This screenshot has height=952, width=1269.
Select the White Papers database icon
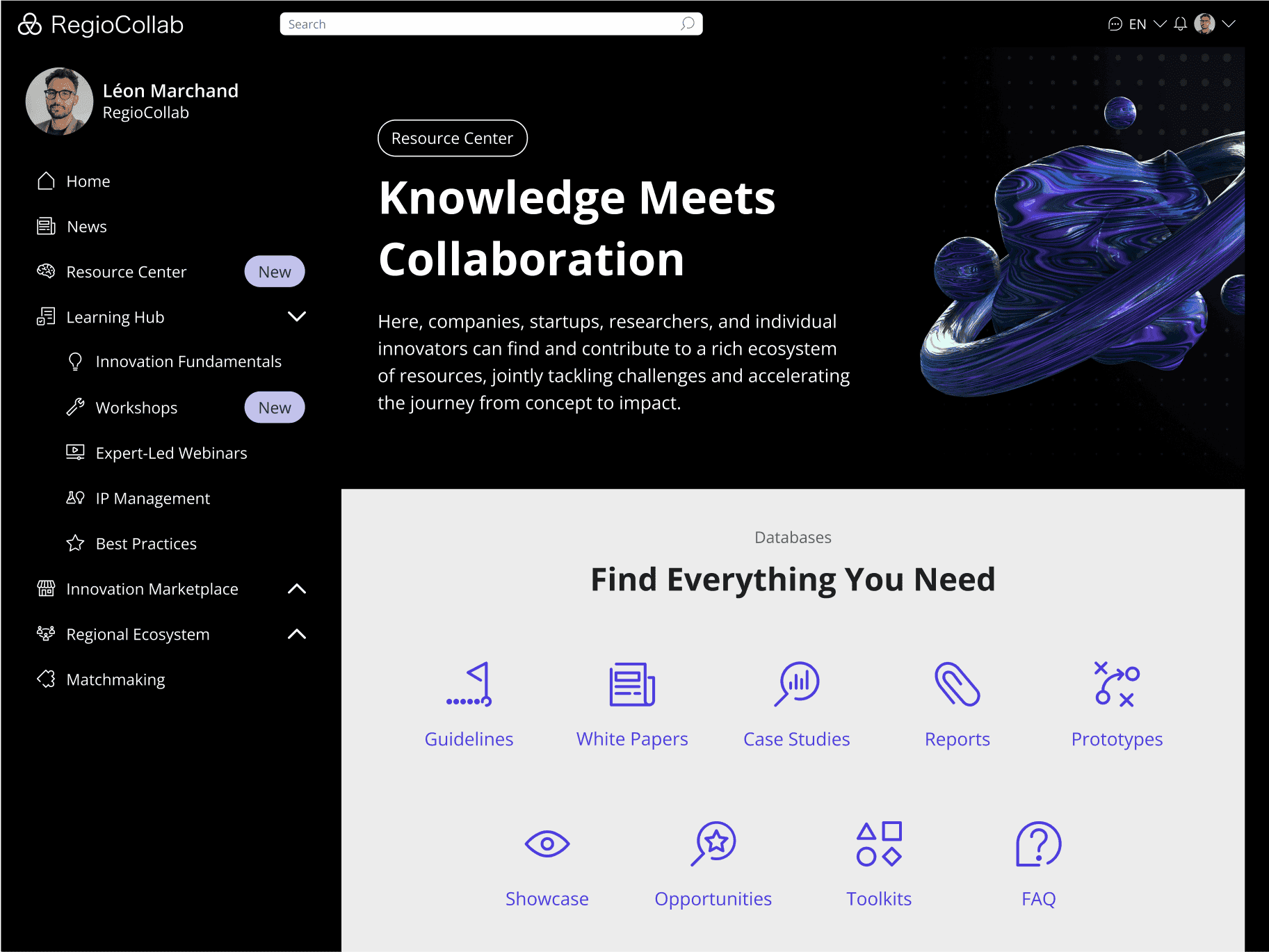coord(631,684)
